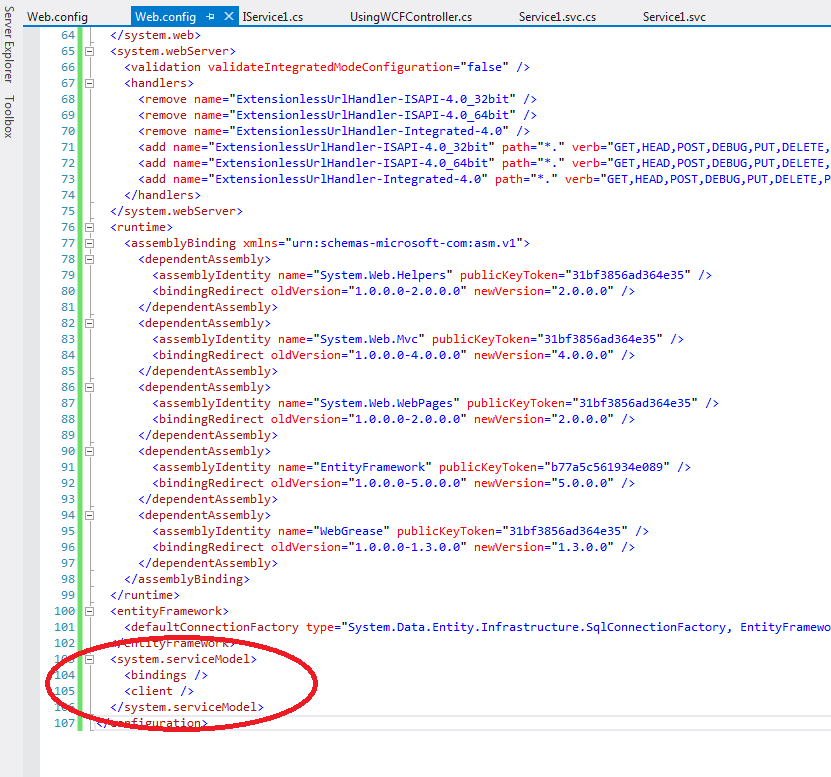Viewport: 831px width, 777px height.
Task: Collapse the system.webServer section on line 65
Action: tap(90, 51)
